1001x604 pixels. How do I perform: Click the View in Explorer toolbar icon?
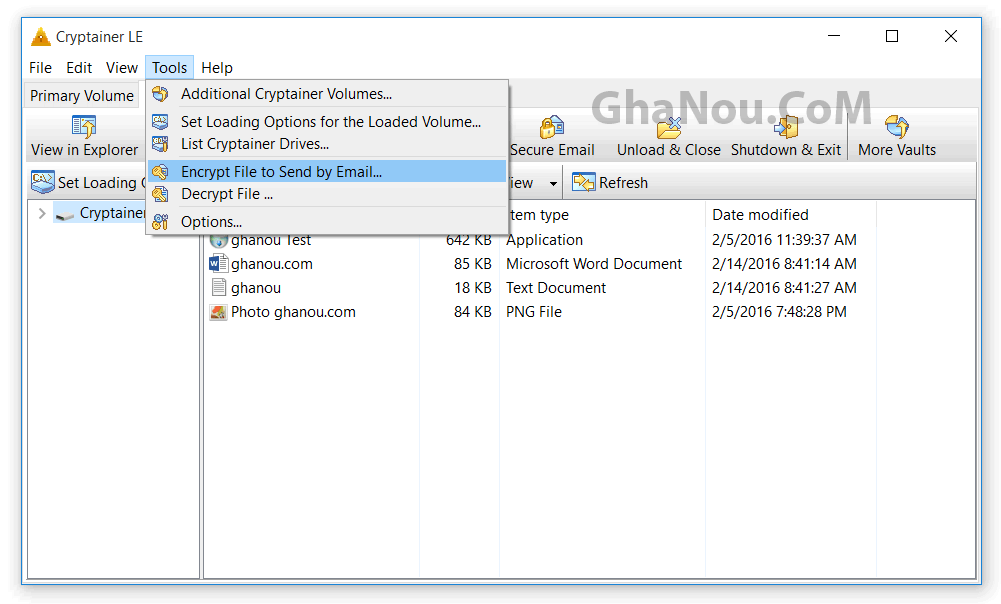pos(84,126)
